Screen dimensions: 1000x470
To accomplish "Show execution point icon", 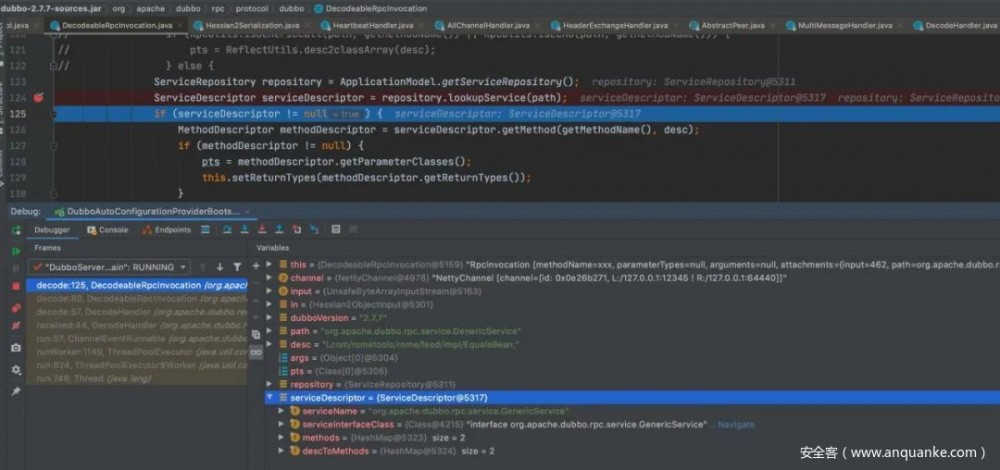I will [205, 230].
